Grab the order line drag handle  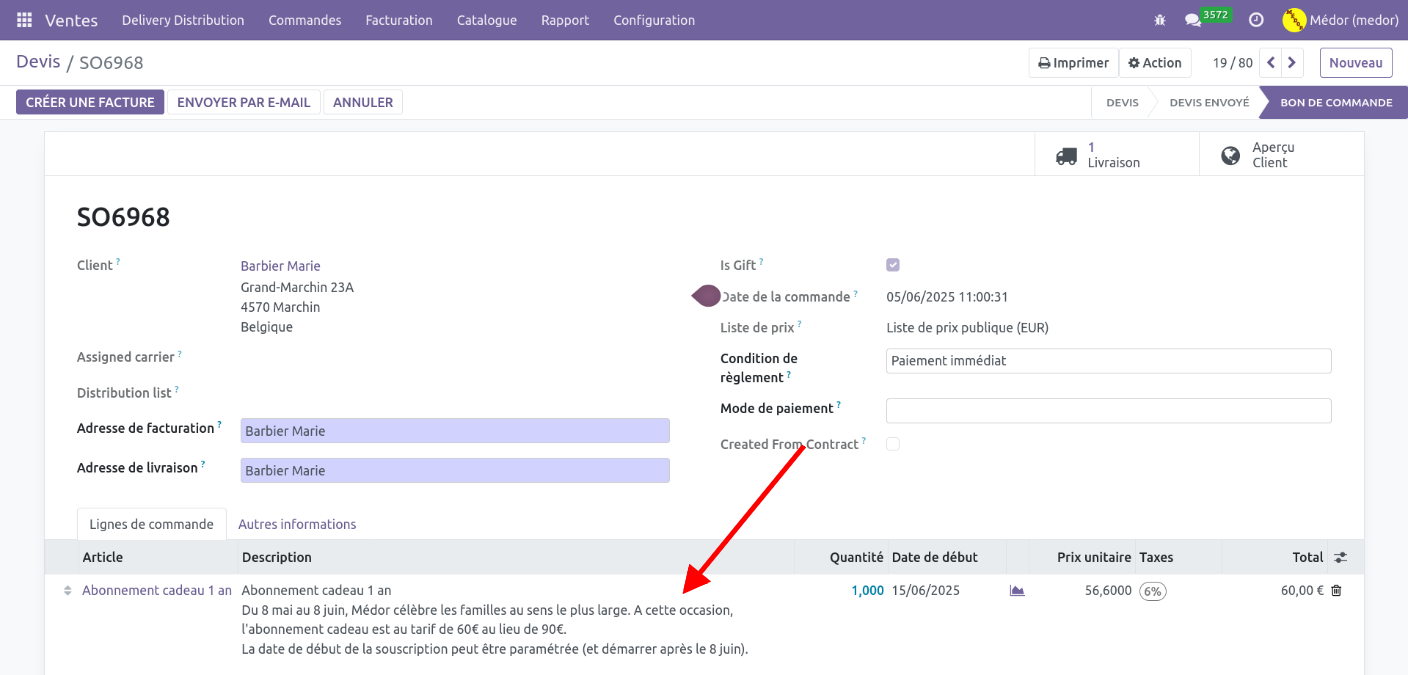tap(68, 591)
